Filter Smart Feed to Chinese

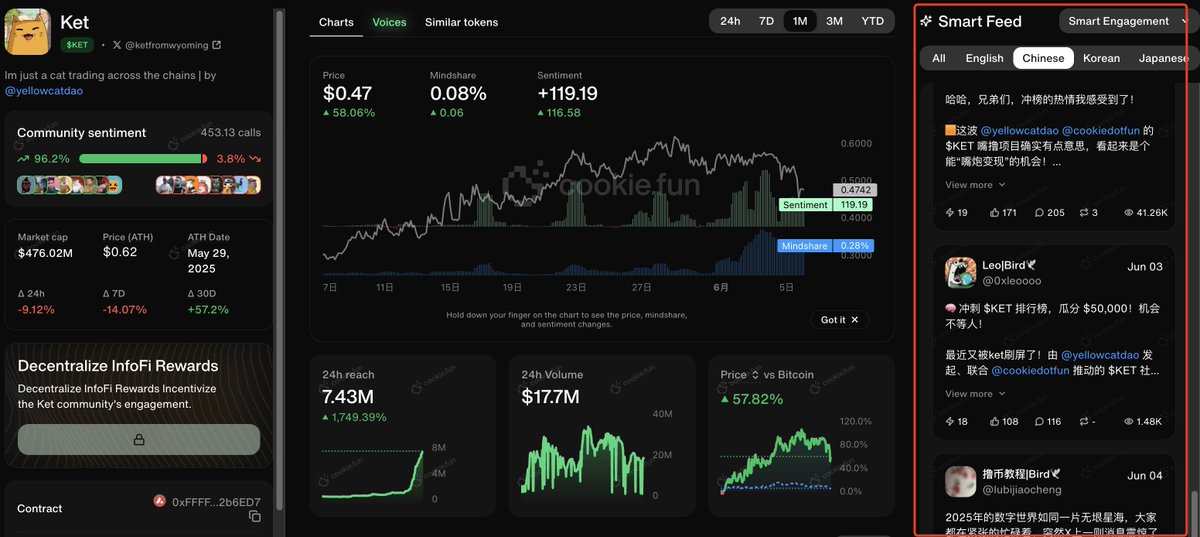[x=1043, y=58]
